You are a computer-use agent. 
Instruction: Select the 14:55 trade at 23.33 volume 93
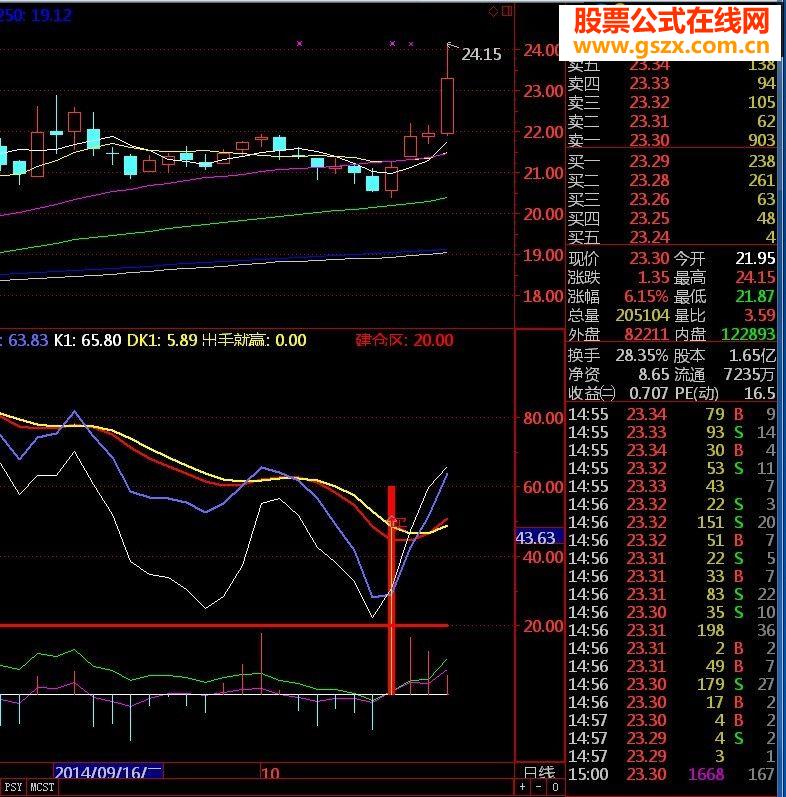[672, 432]
